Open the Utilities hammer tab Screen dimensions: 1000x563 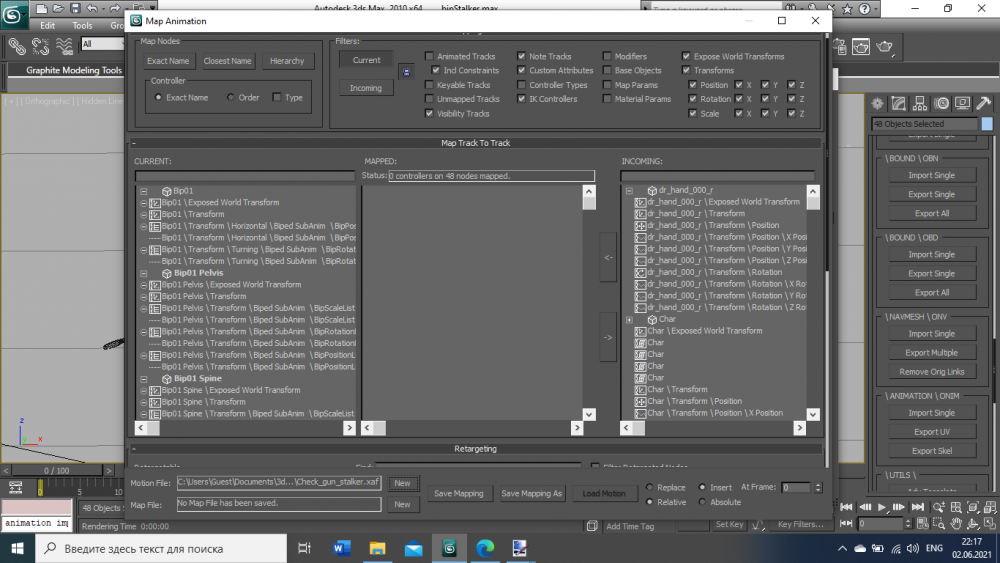[x=983, y=104]
